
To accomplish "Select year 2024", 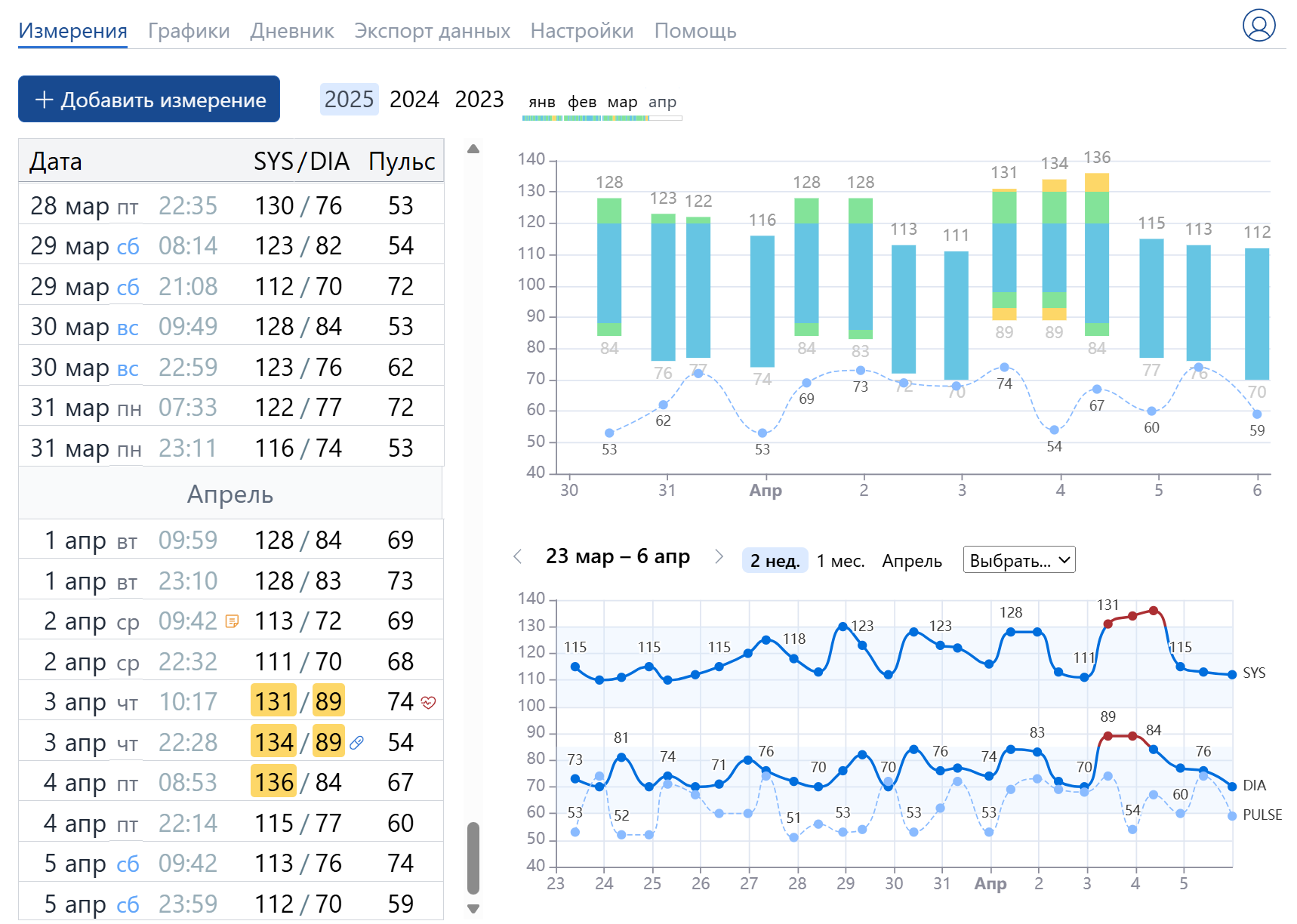I will point(414,100).
